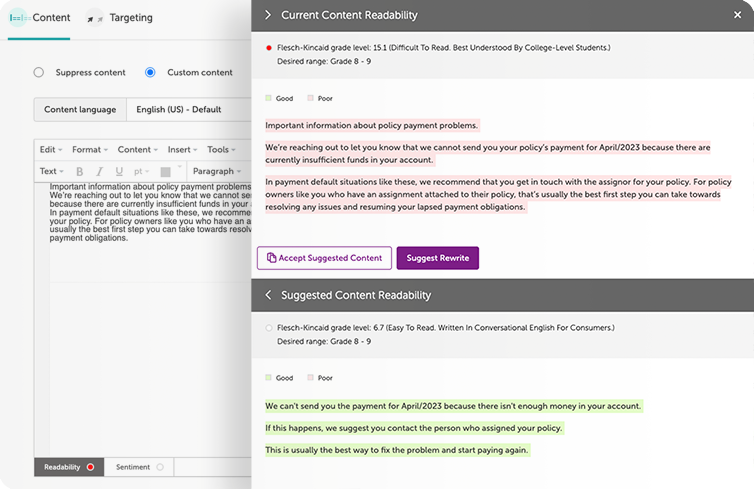Image resolution: width=754 pixels, height=489 pixels.
Task: Click the Good legend swatch in current content
Action: pyautogui.click(x=268, y=98)
